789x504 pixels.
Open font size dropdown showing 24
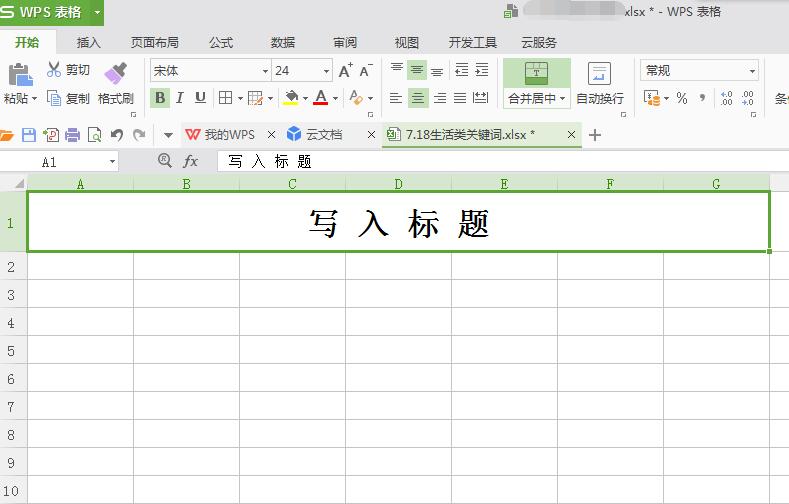(327, 71)
